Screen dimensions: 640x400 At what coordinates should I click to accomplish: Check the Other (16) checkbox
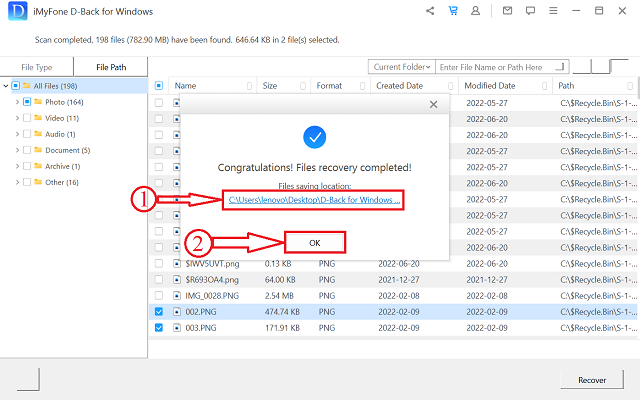(27, 182)
